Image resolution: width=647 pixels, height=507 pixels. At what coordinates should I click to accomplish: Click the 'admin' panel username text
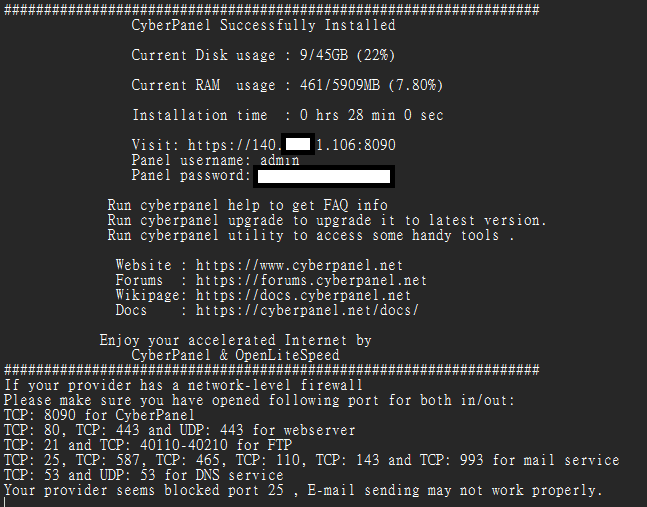(x=279, y=160)
